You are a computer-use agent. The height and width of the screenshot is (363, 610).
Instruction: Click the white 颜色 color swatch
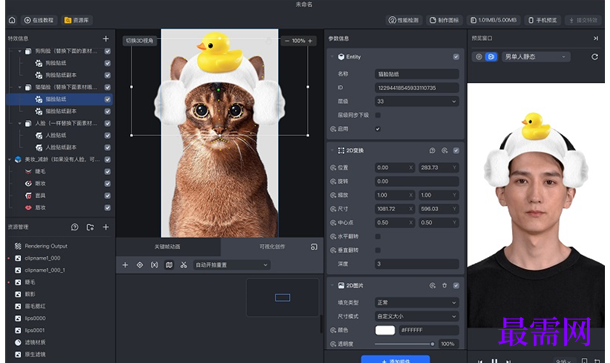click(385, 330)
